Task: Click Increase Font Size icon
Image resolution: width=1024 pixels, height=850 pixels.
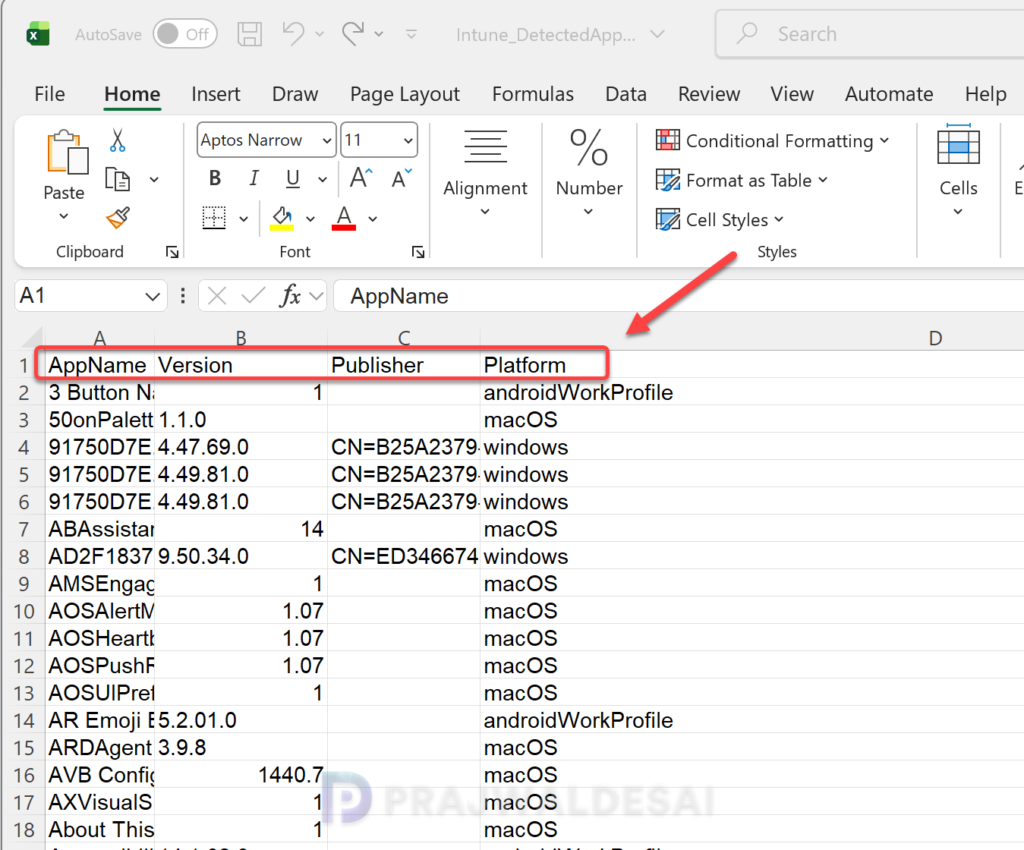Action: 361,178
